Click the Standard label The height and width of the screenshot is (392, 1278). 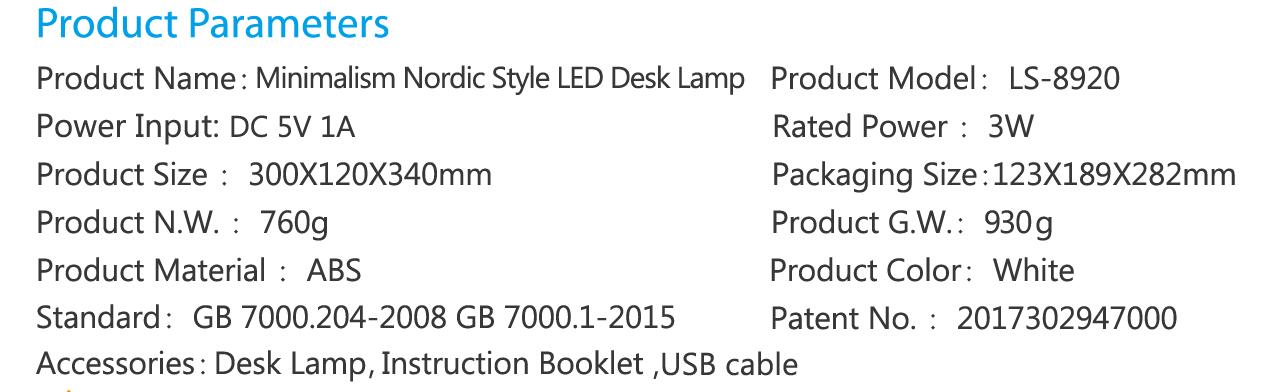(97, 318)
